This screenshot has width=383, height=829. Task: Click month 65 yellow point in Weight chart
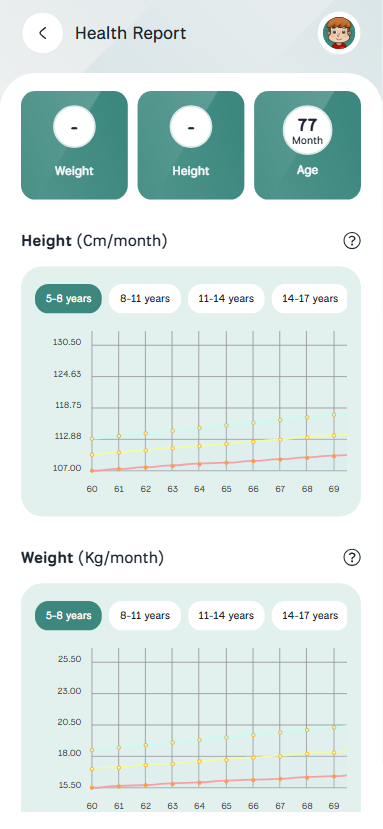(226, 760)
